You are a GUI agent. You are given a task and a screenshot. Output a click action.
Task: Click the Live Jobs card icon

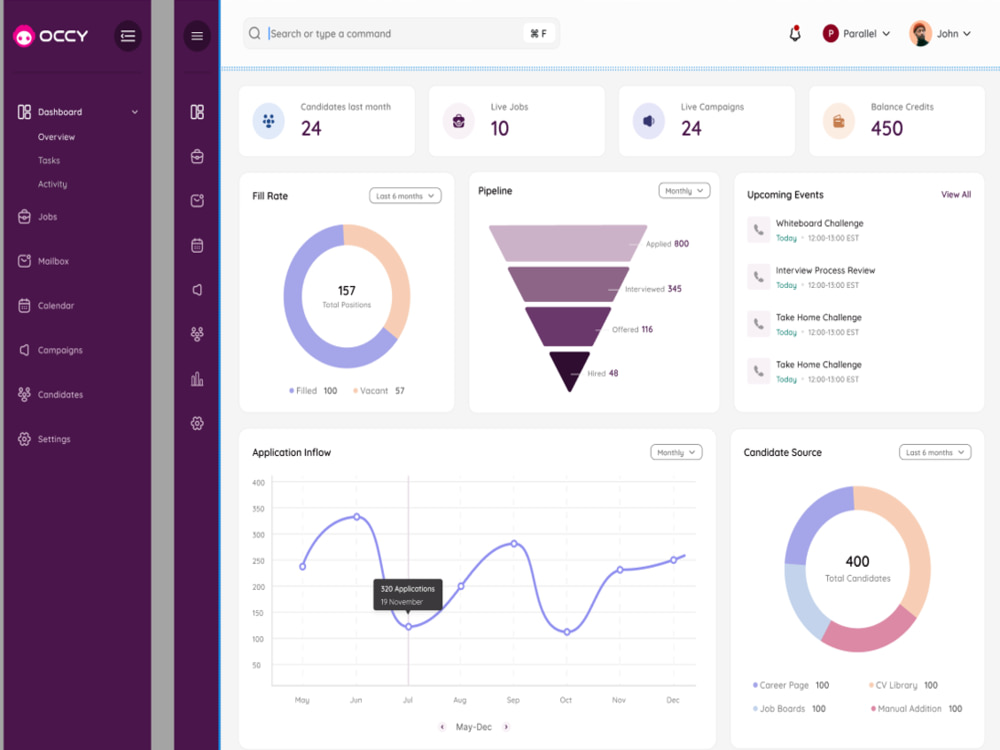(x=459, y=121)
